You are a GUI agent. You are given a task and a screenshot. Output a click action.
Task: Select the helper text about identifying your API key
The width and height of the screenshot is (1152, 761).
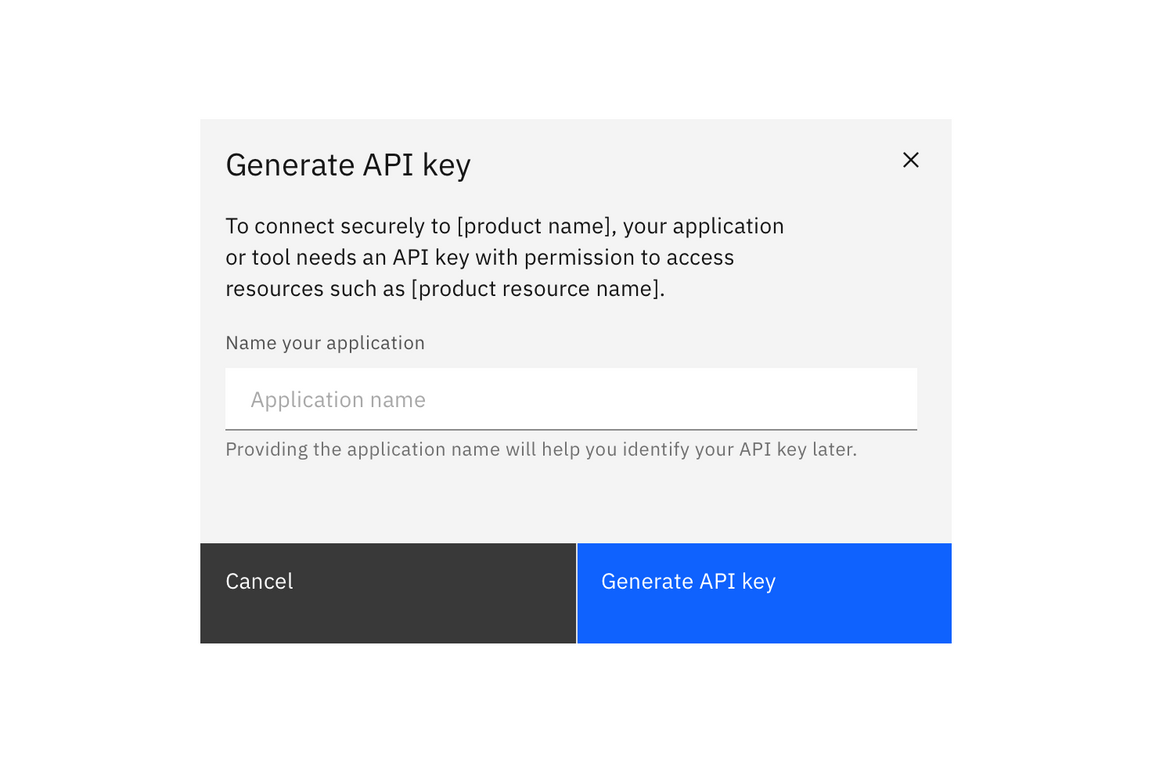[540, 449]
